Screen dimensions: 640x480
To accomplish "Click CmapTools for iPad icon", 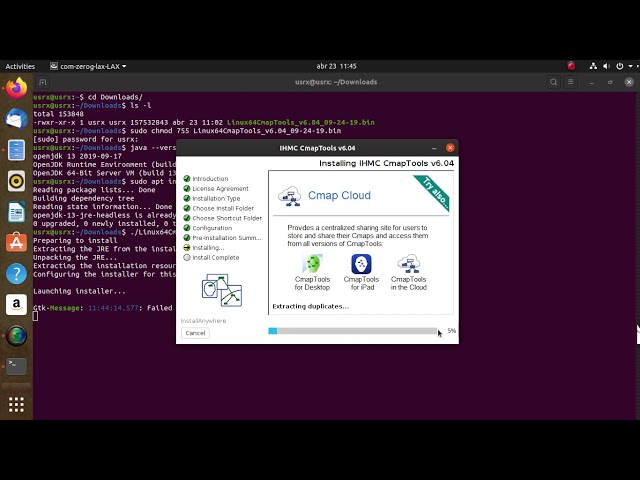I will 361,264.
